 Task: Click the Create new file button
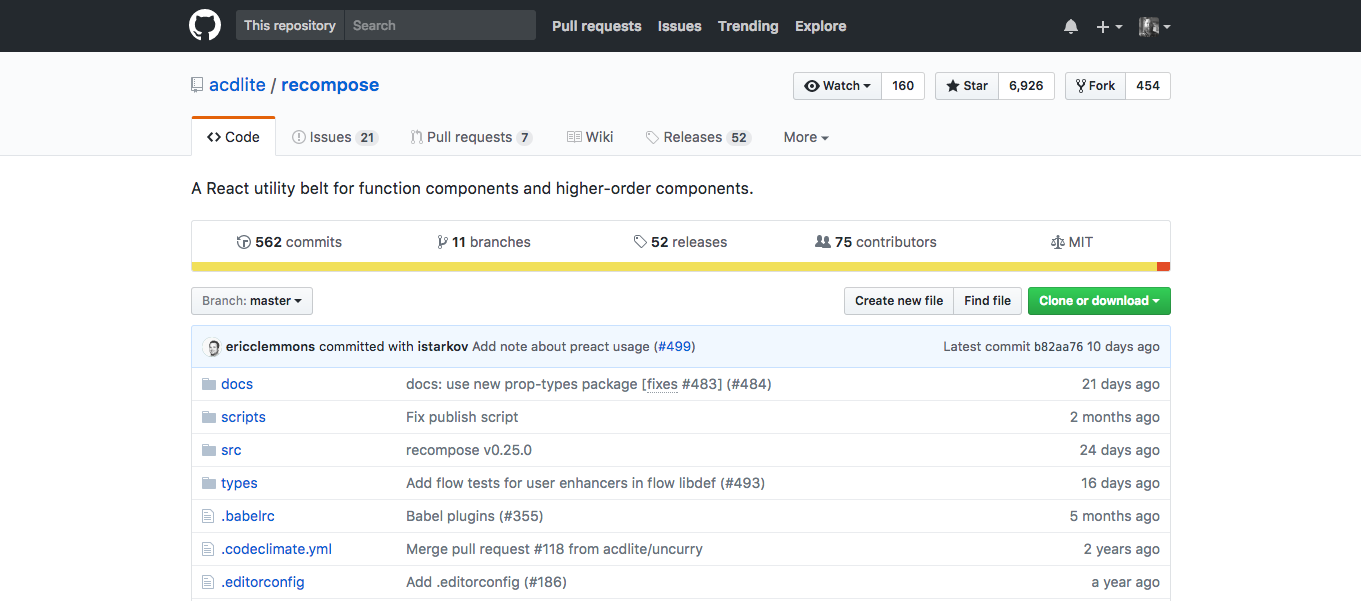click(899, 301)
